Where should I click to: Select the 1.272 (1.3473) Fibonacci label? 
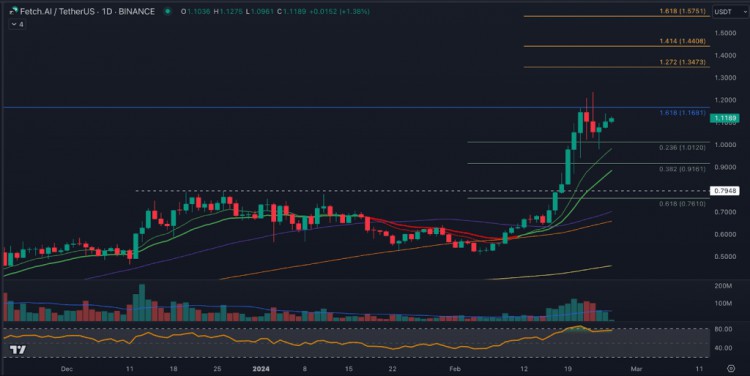[682, 62]
